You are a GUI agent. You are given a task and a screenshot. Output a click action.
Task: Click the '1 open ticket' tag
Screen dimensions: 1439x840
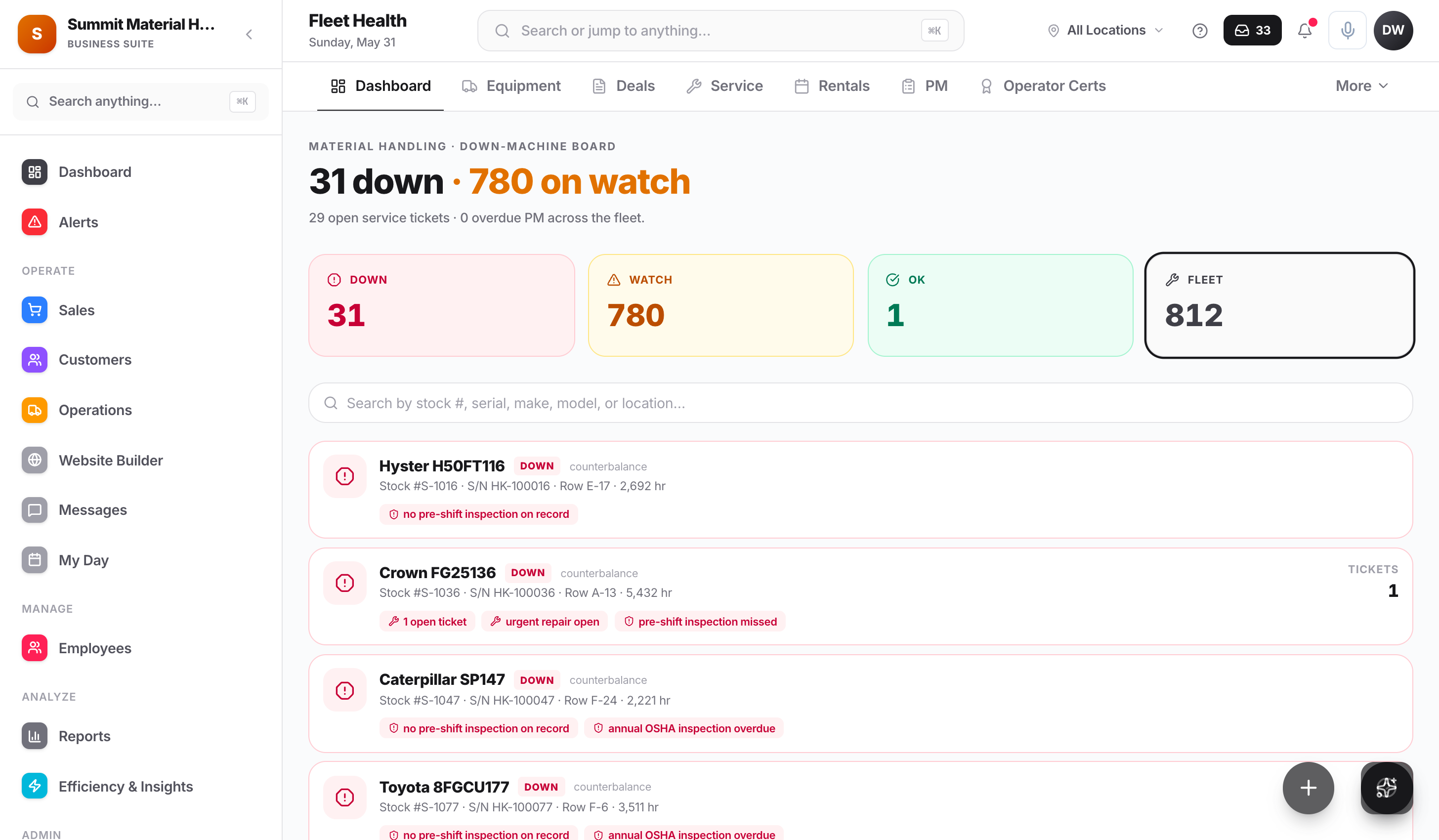tap(427, 621)
